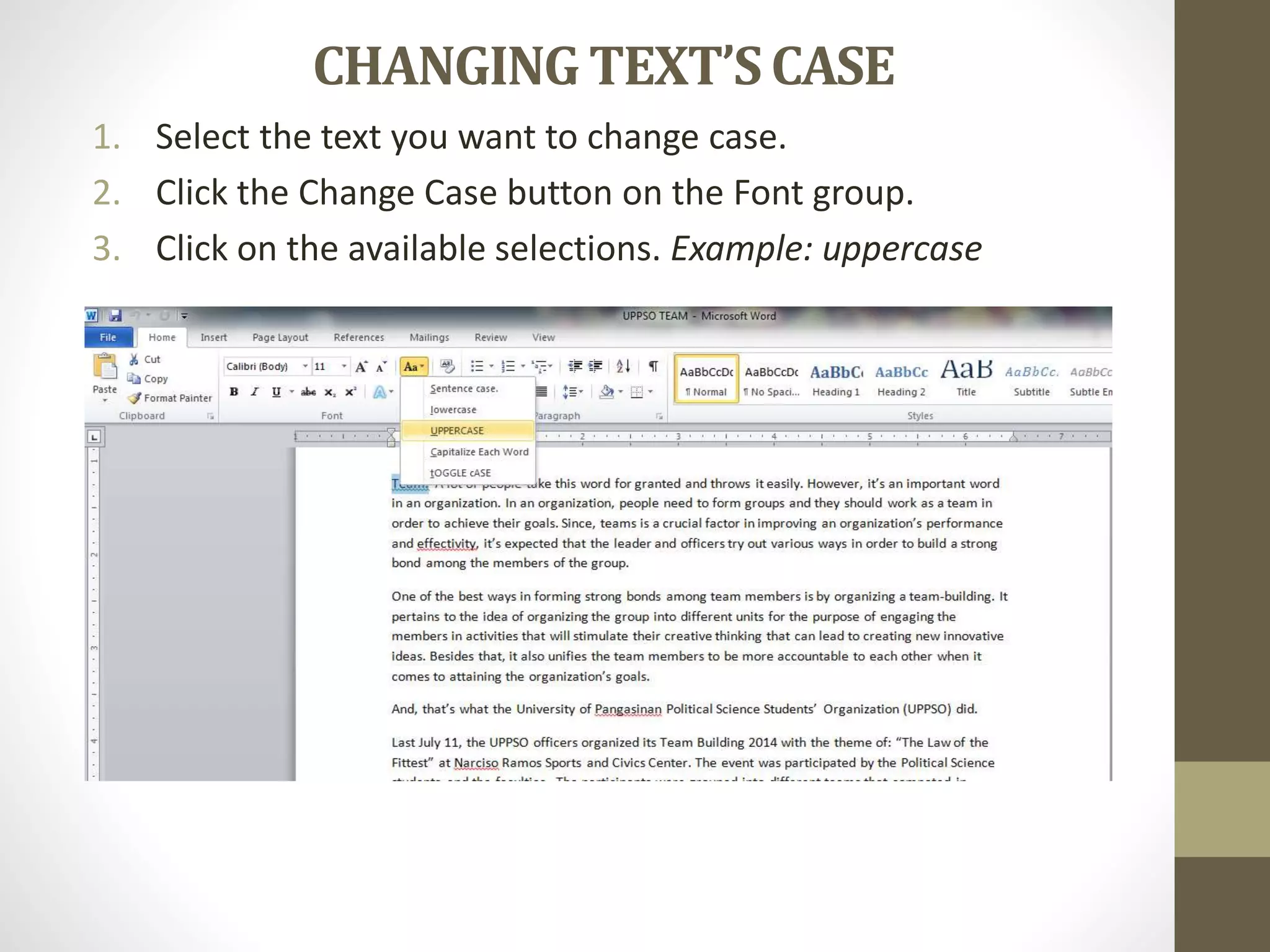
Task: Choose Capitalize Each Word option
Action: pyautogui.click(x=468, y=452)
